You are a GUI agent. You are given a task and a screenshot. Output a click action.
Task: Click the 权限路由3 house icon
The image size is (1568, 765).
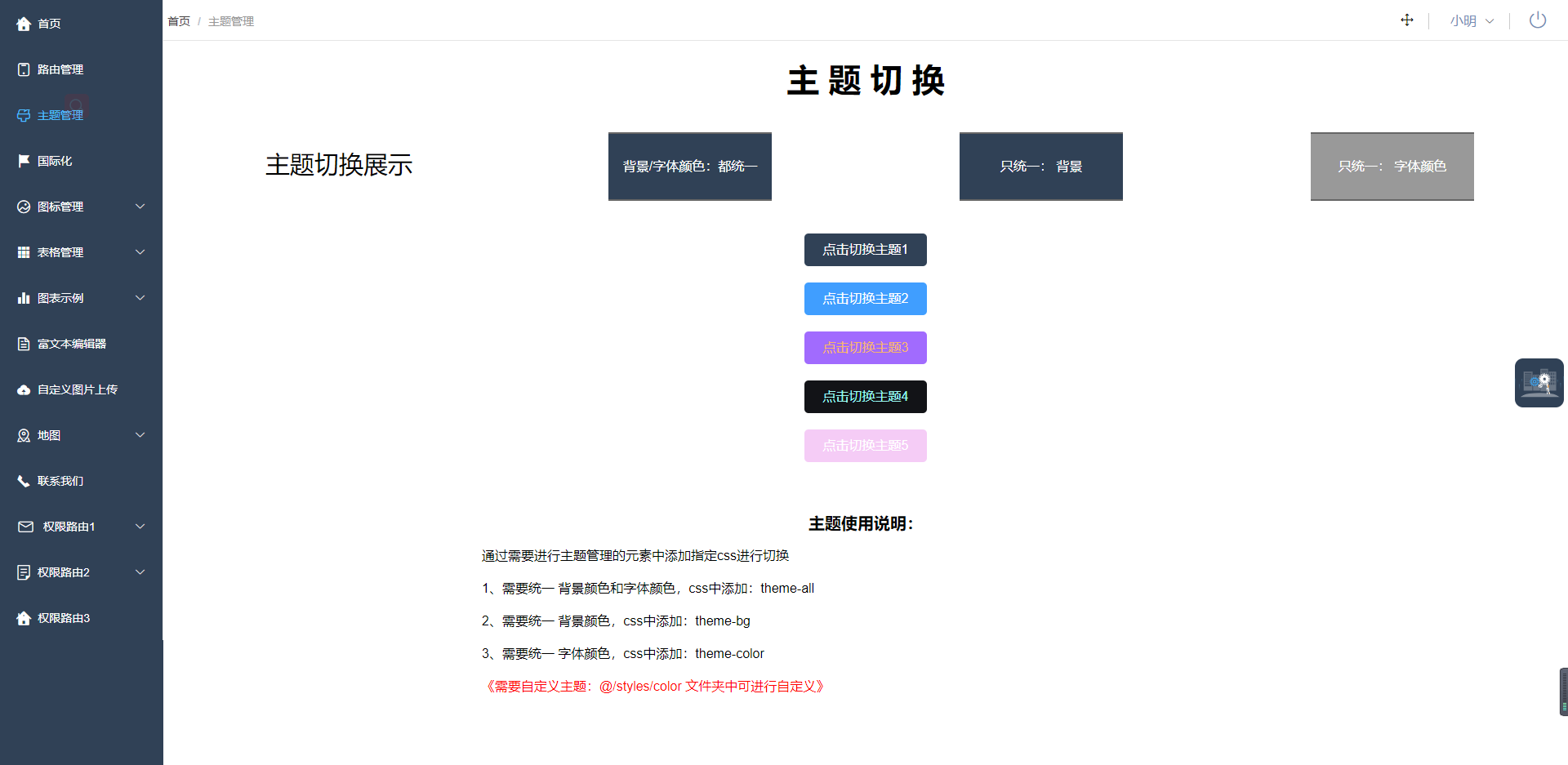(24, 618)
